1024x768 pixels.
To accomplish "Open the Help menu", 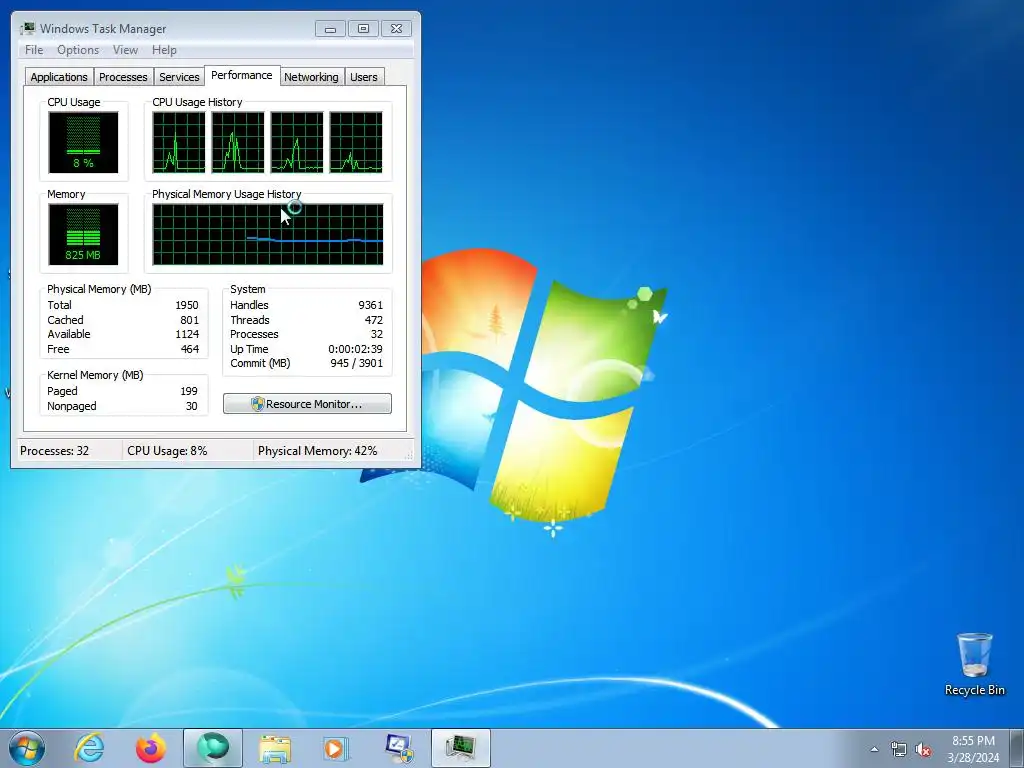I will pyautogui.click(x=164, y=50).
